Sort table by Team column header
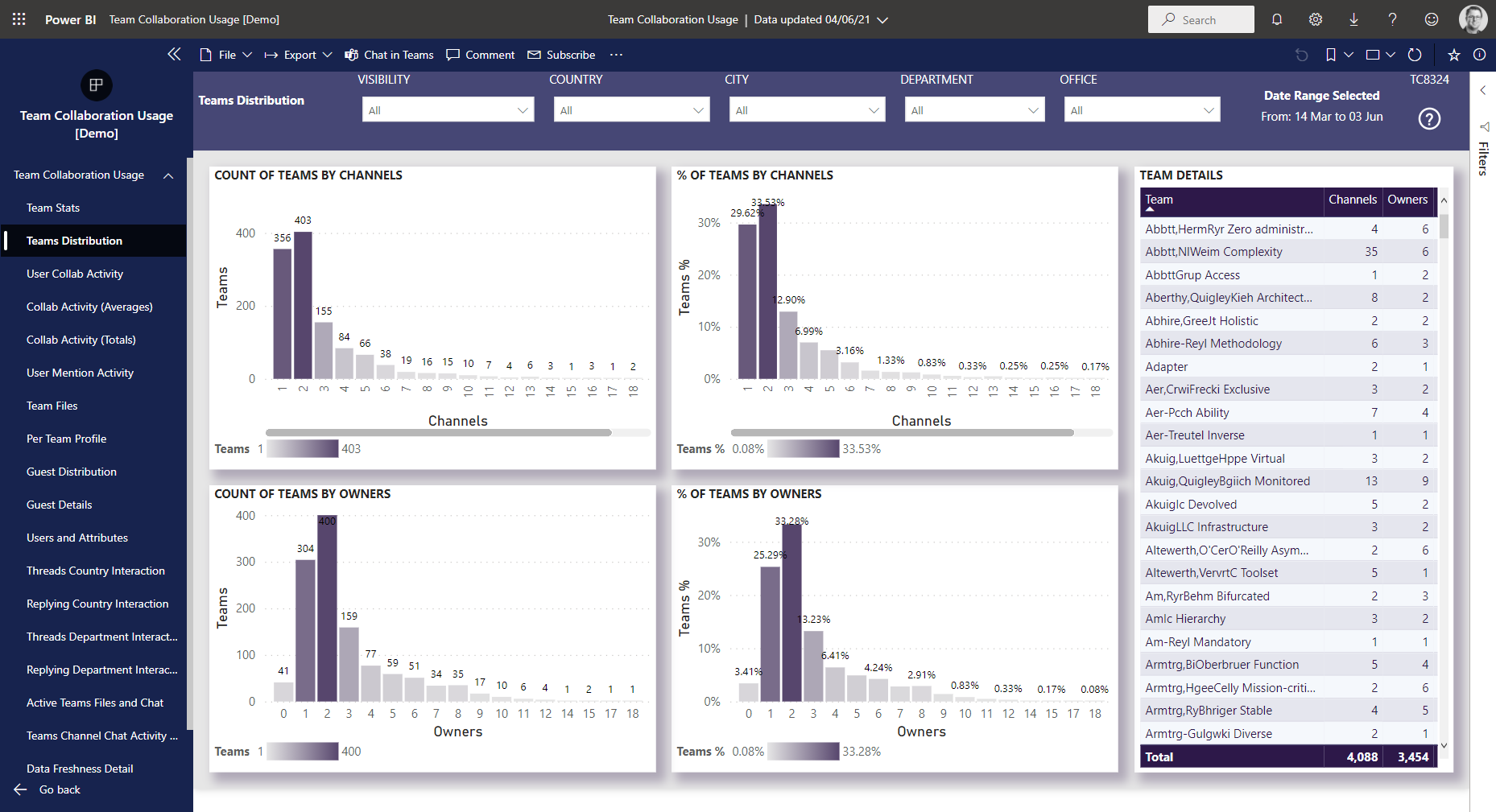The height and width of the screenshot is (812, 1496). (x=1232, y=201)
